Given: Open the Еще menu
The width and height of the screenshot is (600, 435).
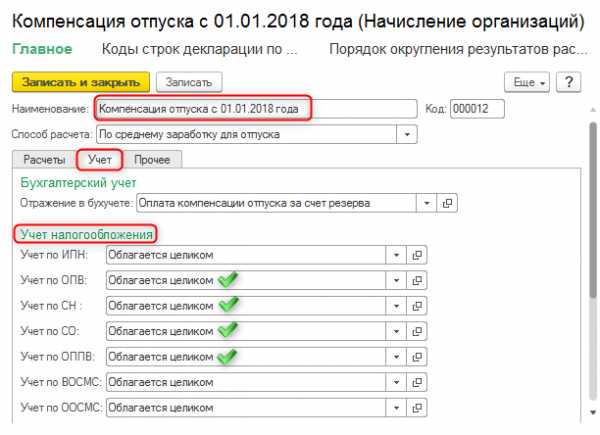Looking at the screenshot, I should [528, 81].
